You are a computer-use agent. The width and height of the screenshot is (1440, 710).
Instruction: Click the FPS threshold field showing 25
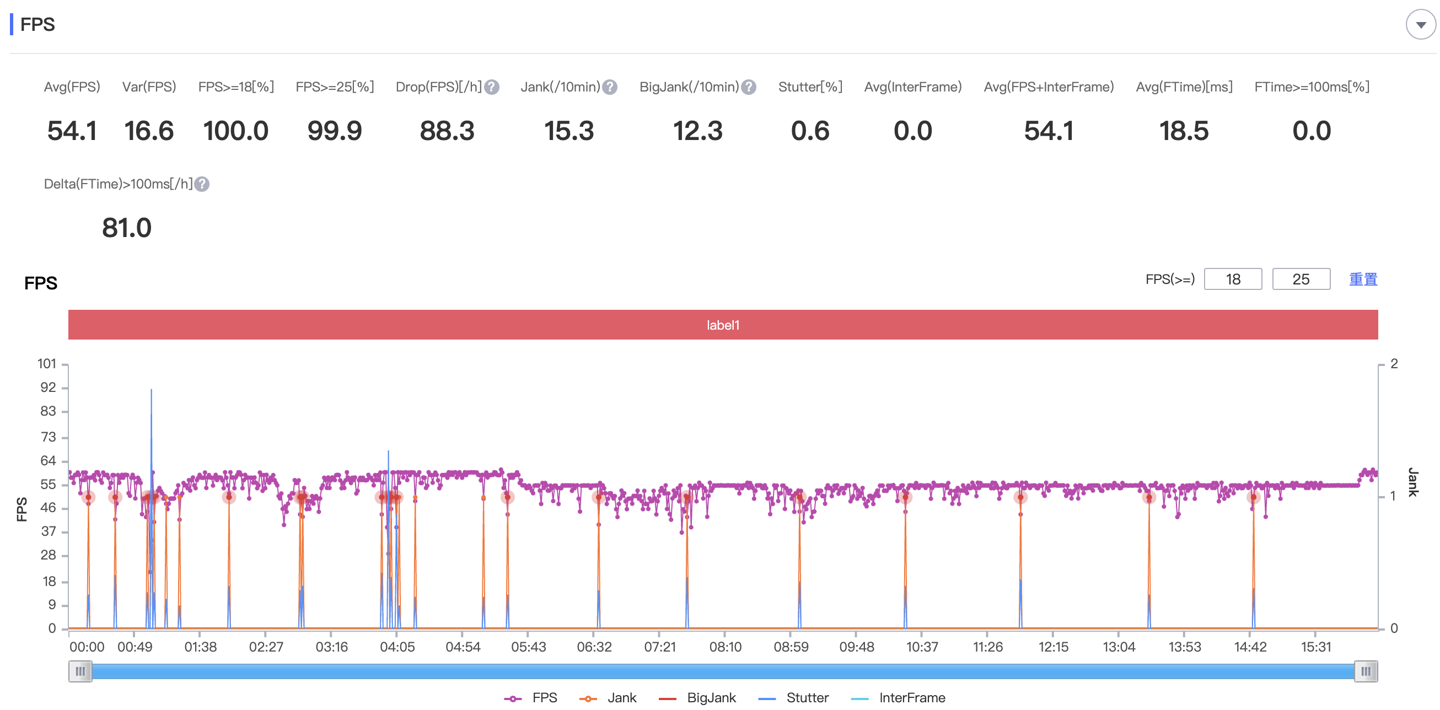[x=1300, y=279]
